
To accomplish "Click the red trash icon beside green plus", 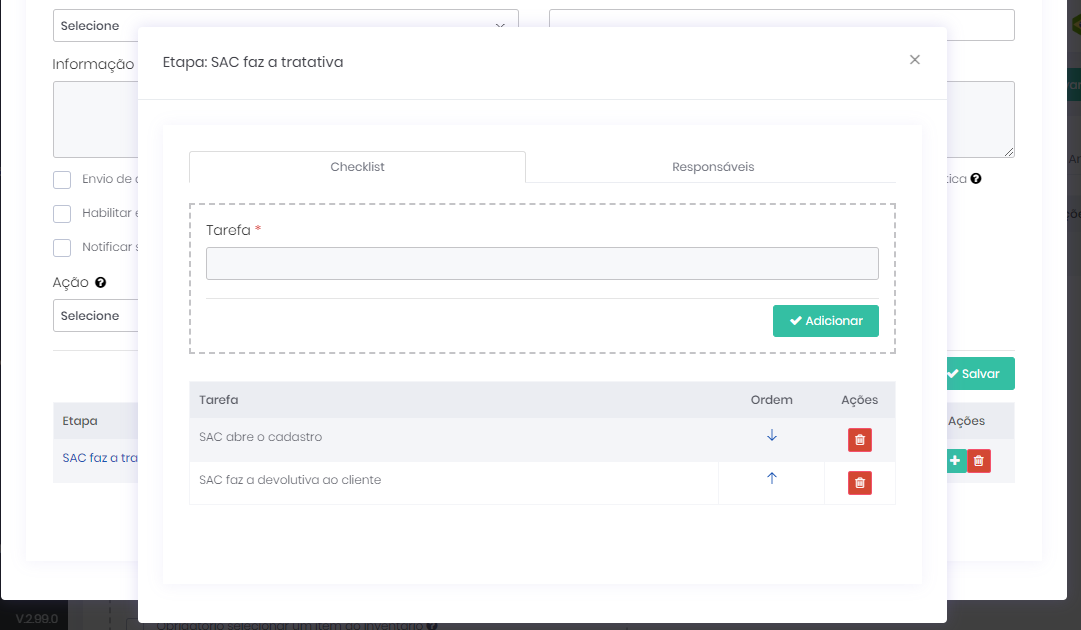I will (x=979, y=461).
